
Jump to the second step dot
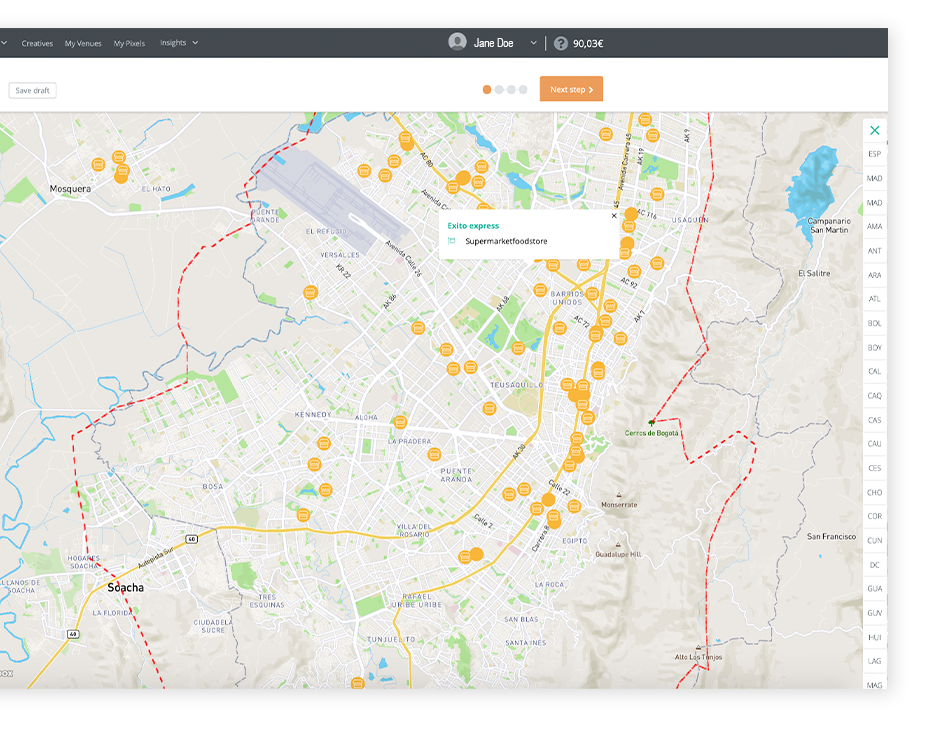click(x=499, y=89)
